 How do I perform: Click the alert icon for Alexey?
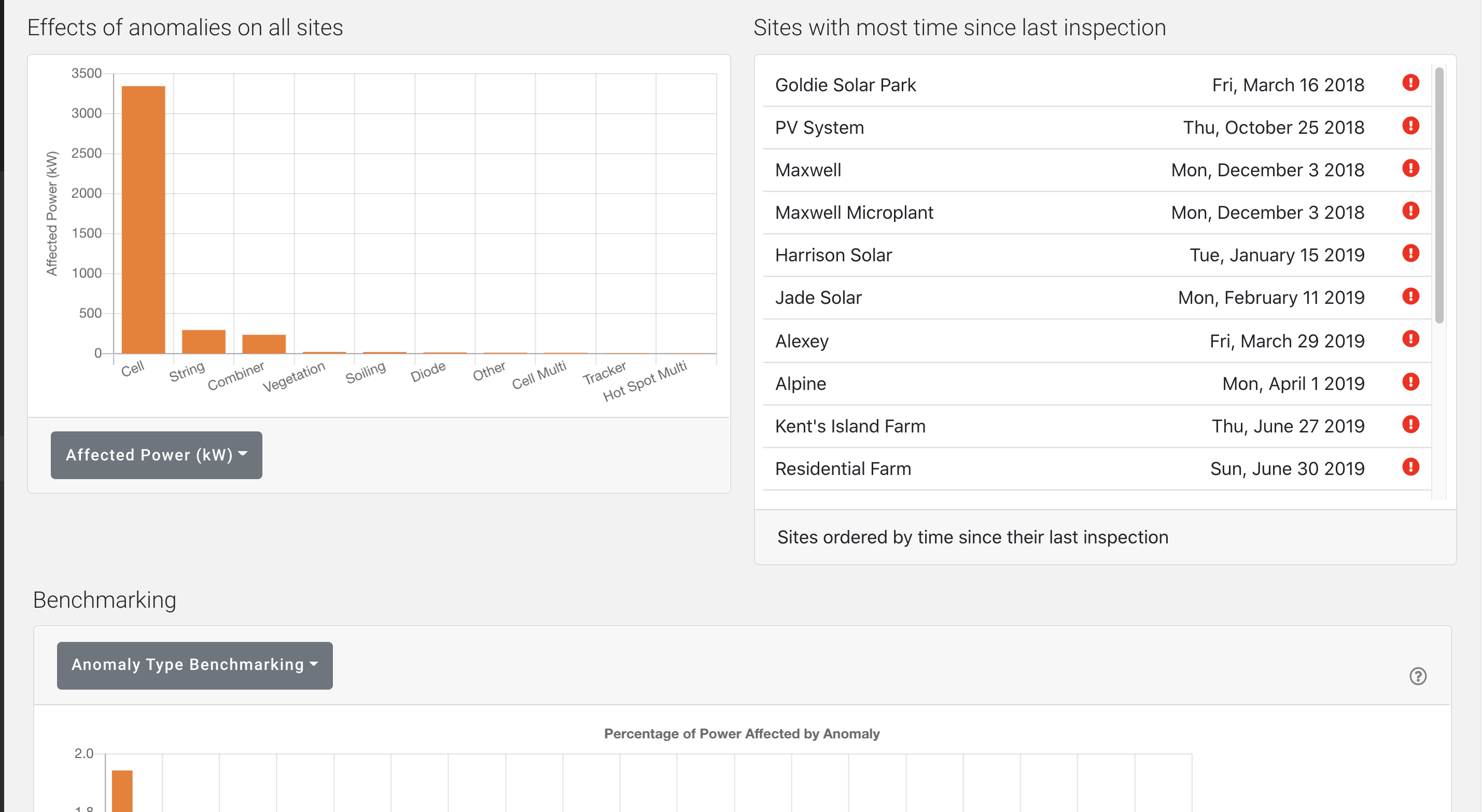(1410, 339)
